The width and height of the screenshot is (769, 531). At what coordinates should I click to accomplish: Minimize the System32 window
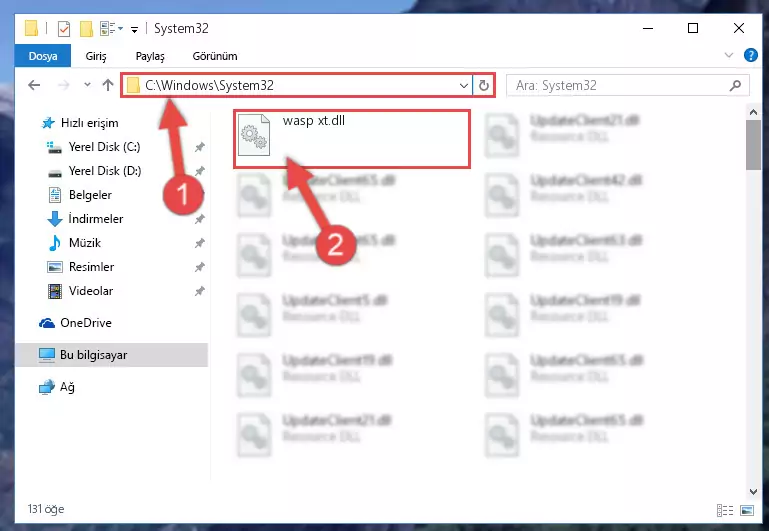648,28
